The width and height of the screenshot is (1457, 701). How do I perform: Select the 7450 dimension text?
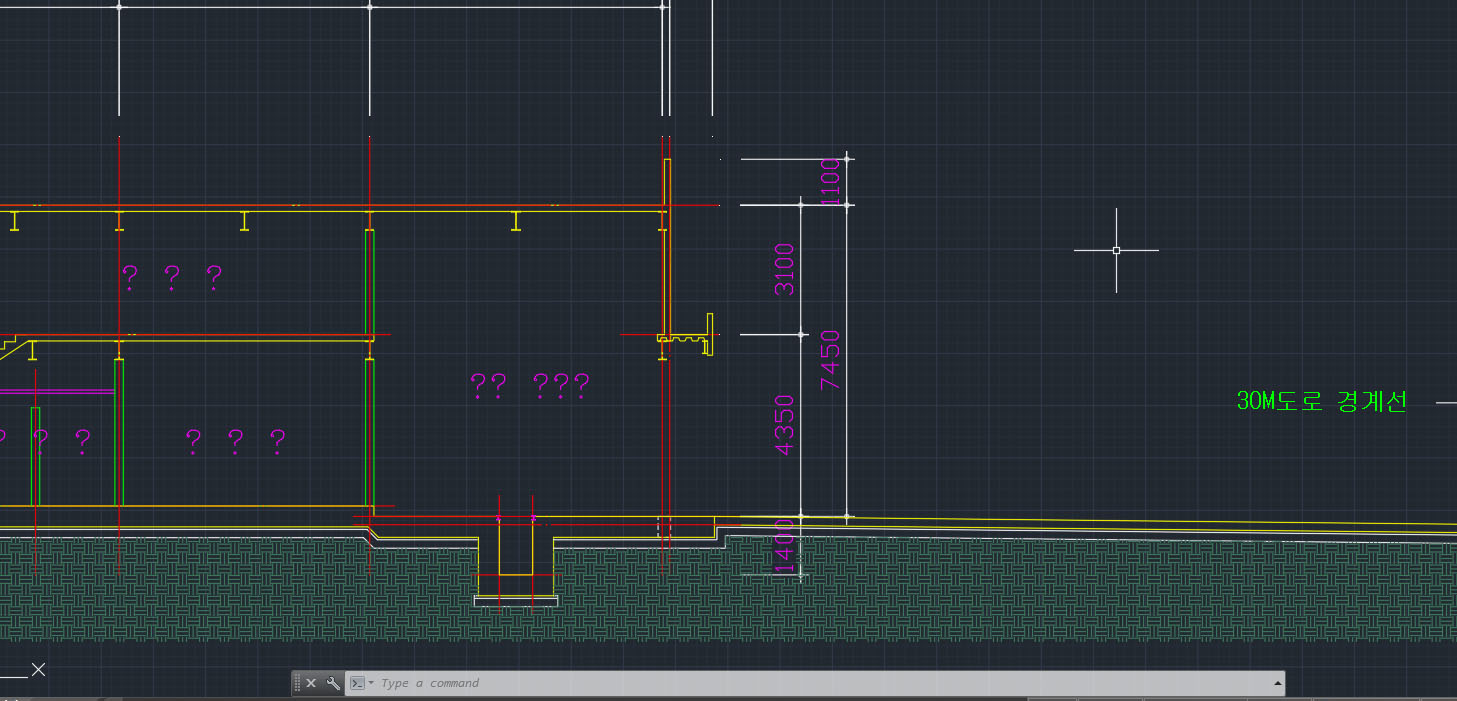coord(831,360)
